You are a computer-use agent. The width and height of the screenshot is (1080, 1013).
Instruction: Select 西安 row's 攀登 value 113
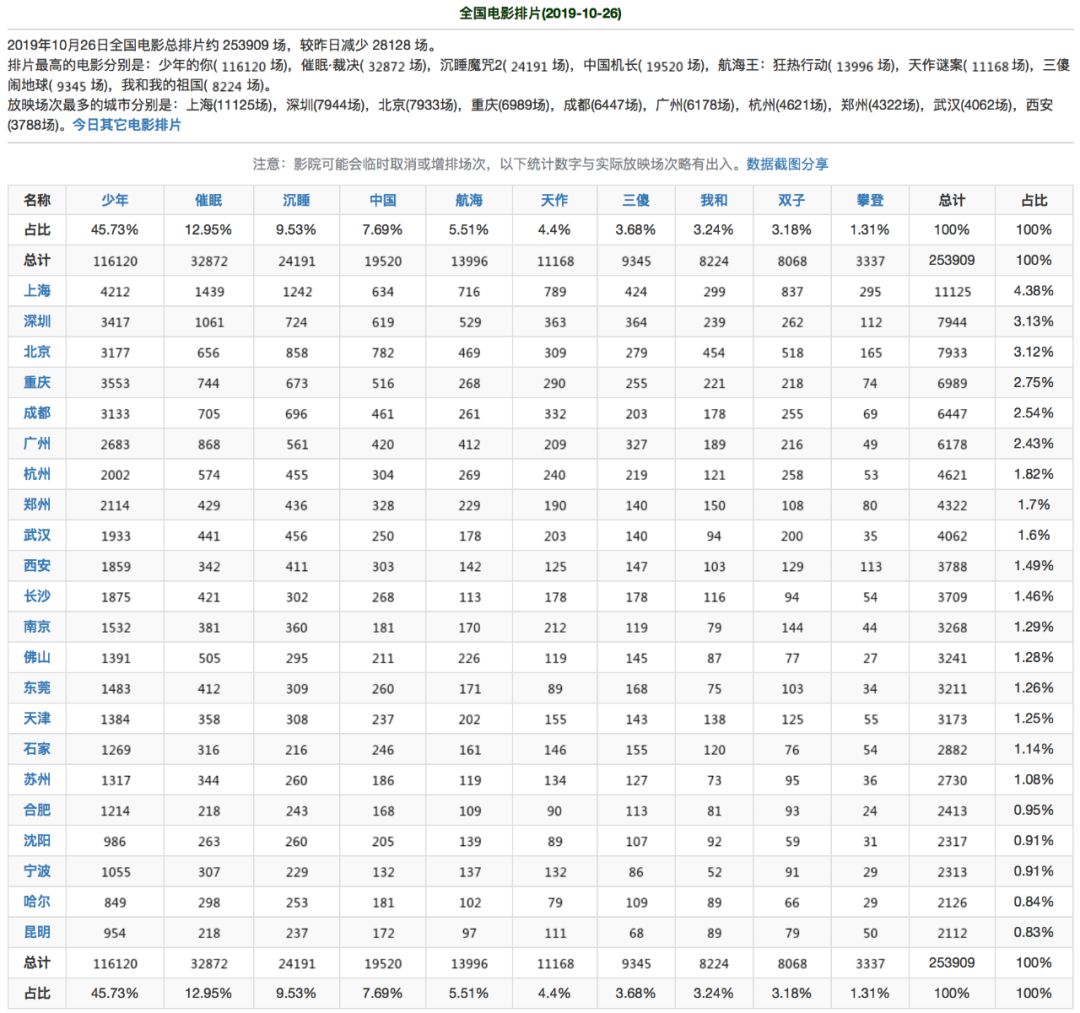pos(871,567)
